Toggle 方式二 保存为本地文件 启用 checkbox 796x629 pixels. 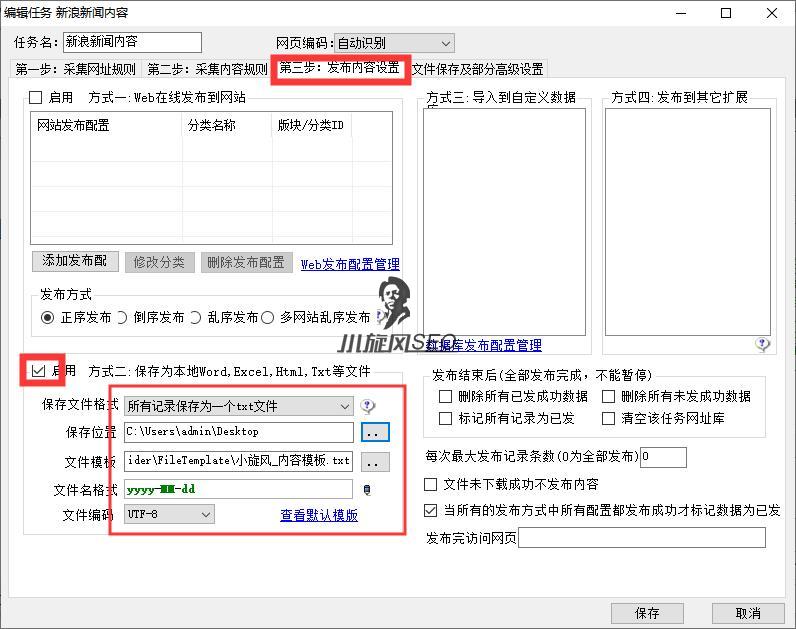(38, 371)
